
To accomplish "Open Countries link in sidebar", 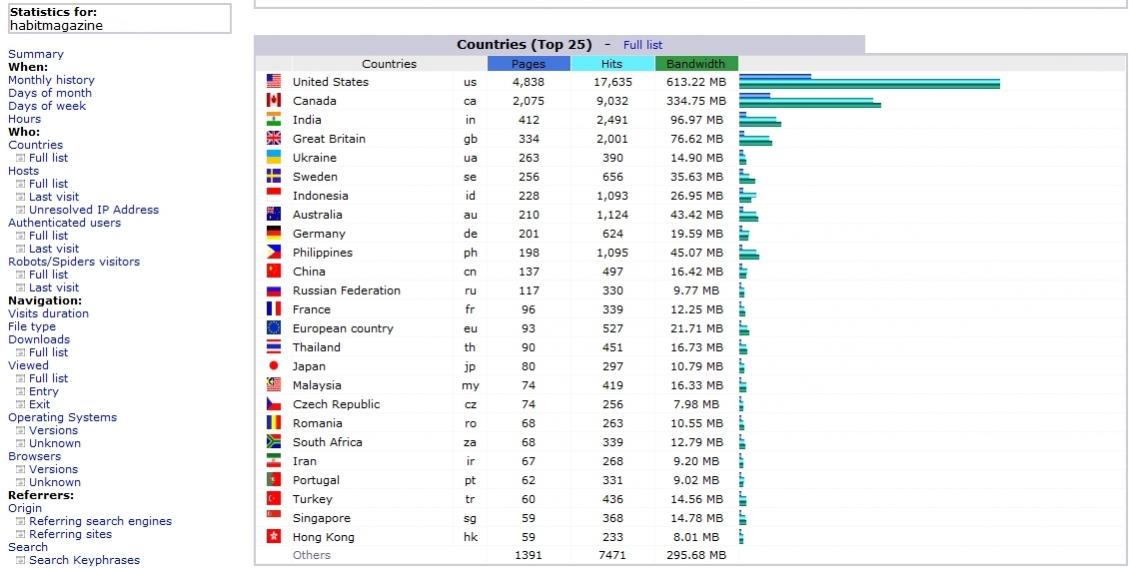I will (x=35, y=145).
